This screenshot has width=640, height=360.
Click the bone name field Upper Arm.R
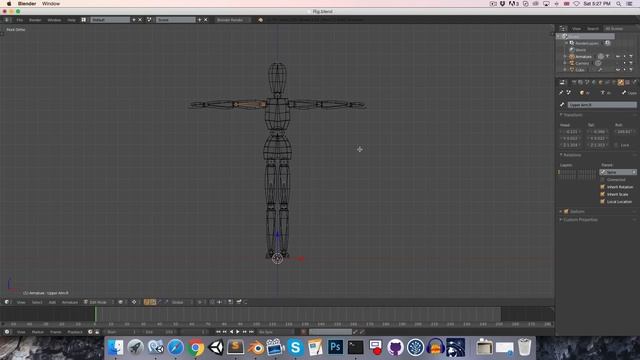[x=602, y=105]
